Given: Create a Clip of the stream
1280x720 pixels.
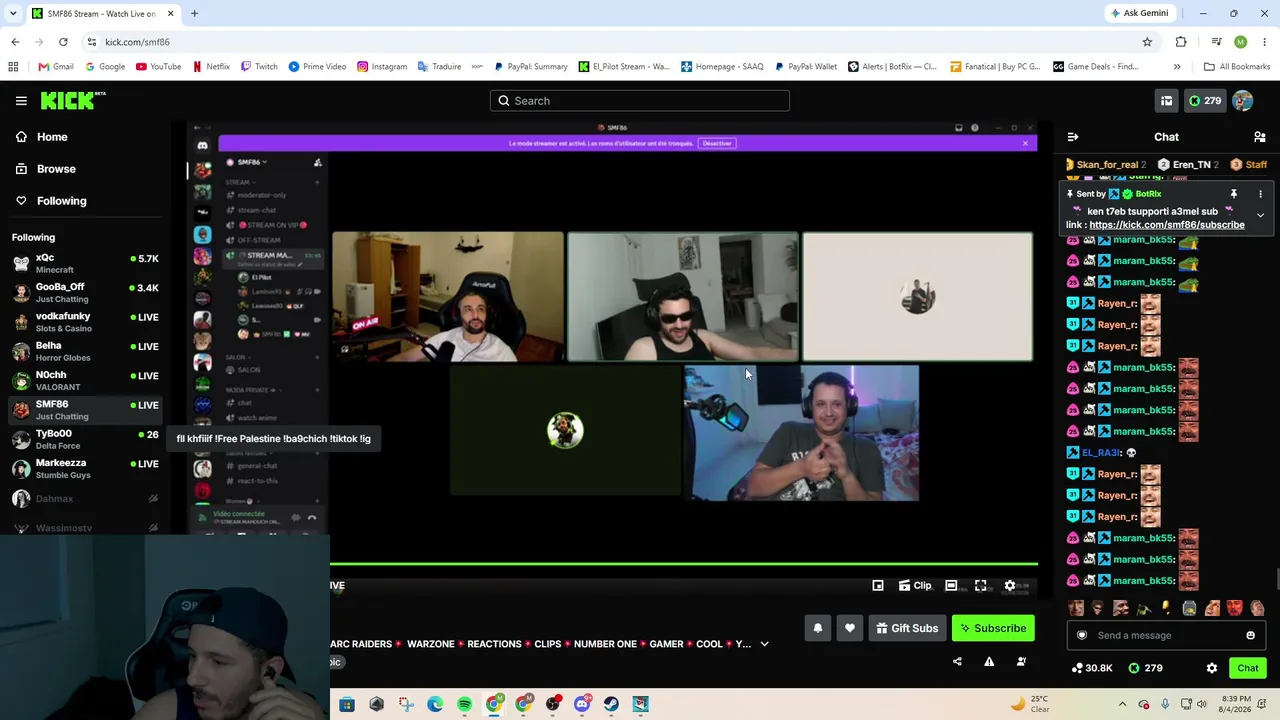Looking at the screenshot, I should [x=915, y=586].
